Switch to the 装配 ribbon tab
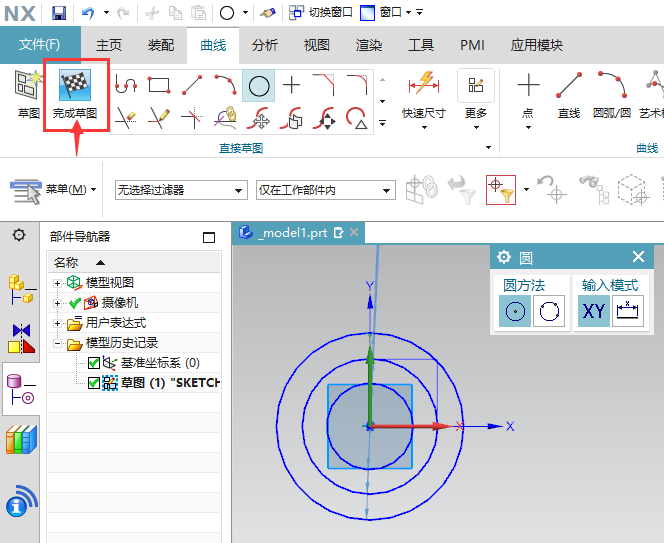 pos(161,45)
